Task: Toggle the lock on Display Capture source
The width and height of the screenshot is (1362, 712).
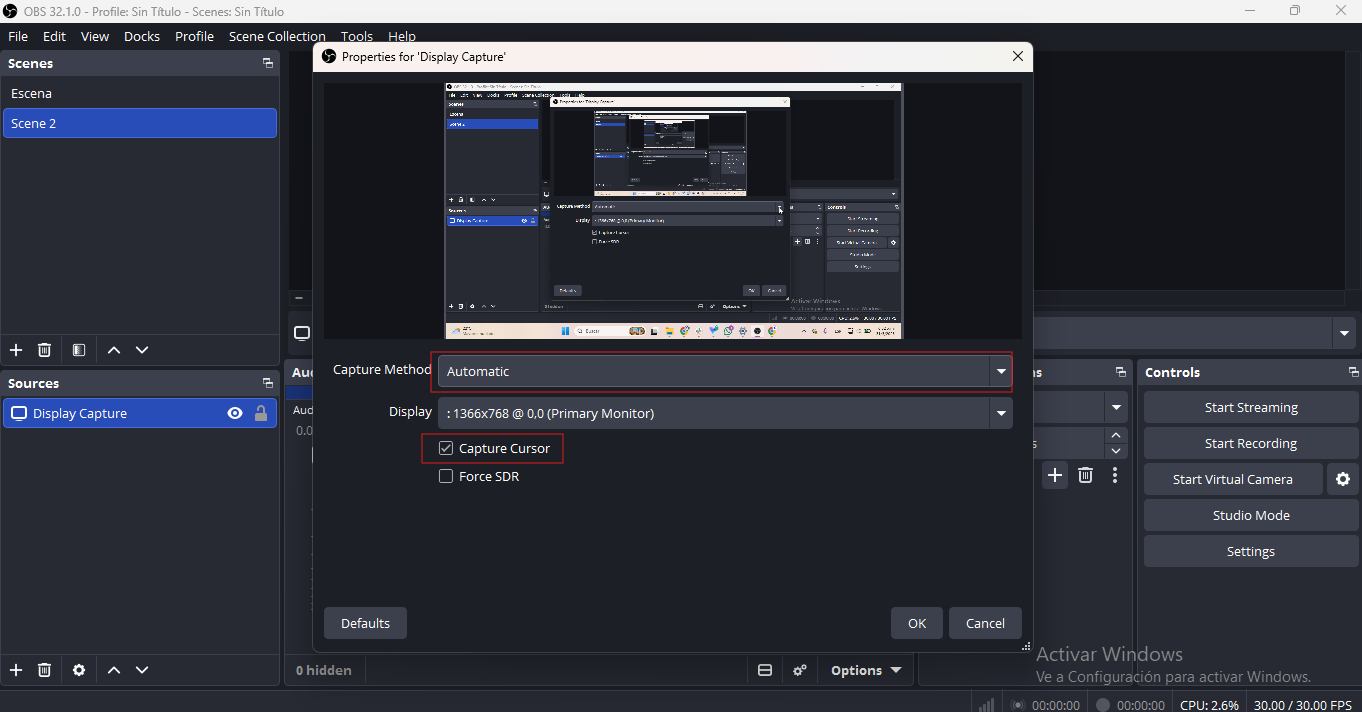Action: tap(261, 413)
